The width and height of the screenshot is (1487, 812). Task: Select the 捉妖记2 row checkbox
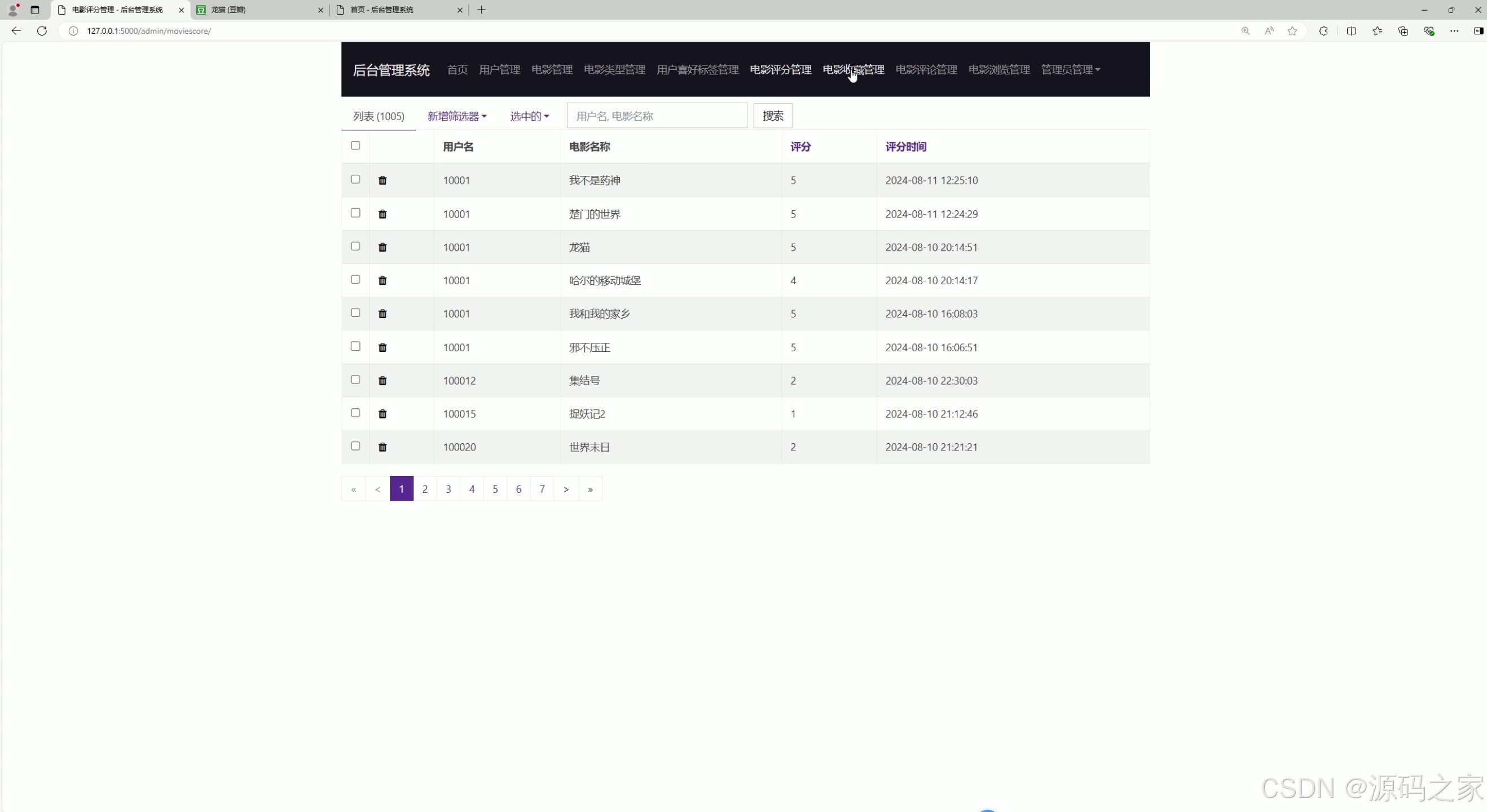355,413
